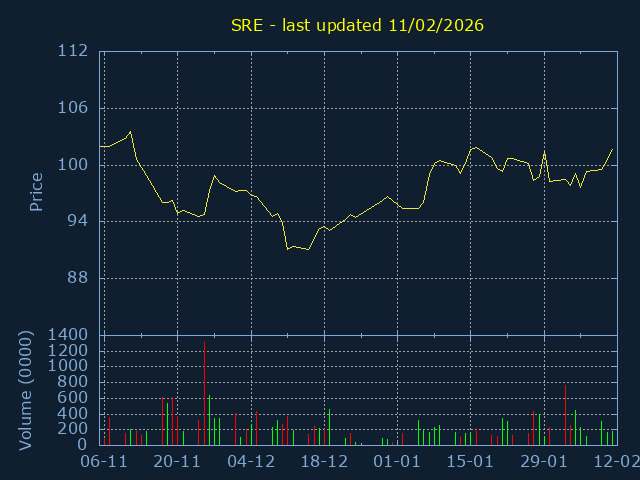640x480 pixels.
Task: Click the Price axis label
Action: [x=37, y=192]
